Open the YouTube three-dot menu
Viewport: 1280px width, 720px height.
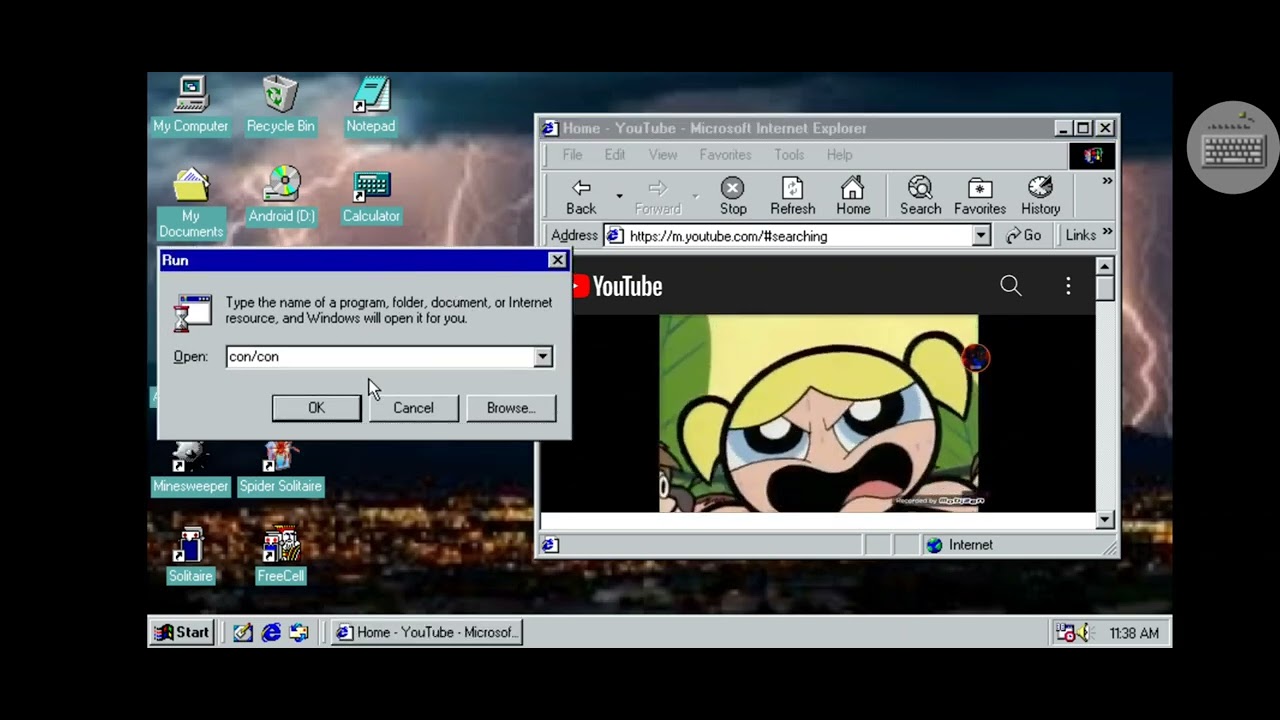(x=1068, y=286)
